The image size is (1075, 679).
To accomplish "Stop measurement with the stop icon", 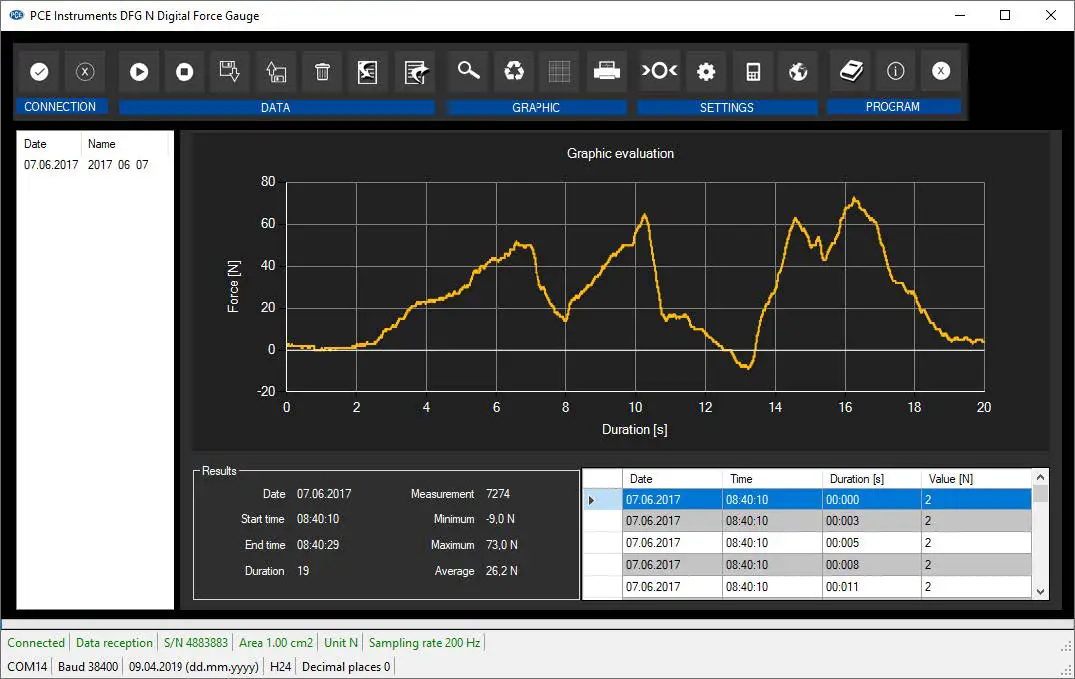I will [184, 71].
